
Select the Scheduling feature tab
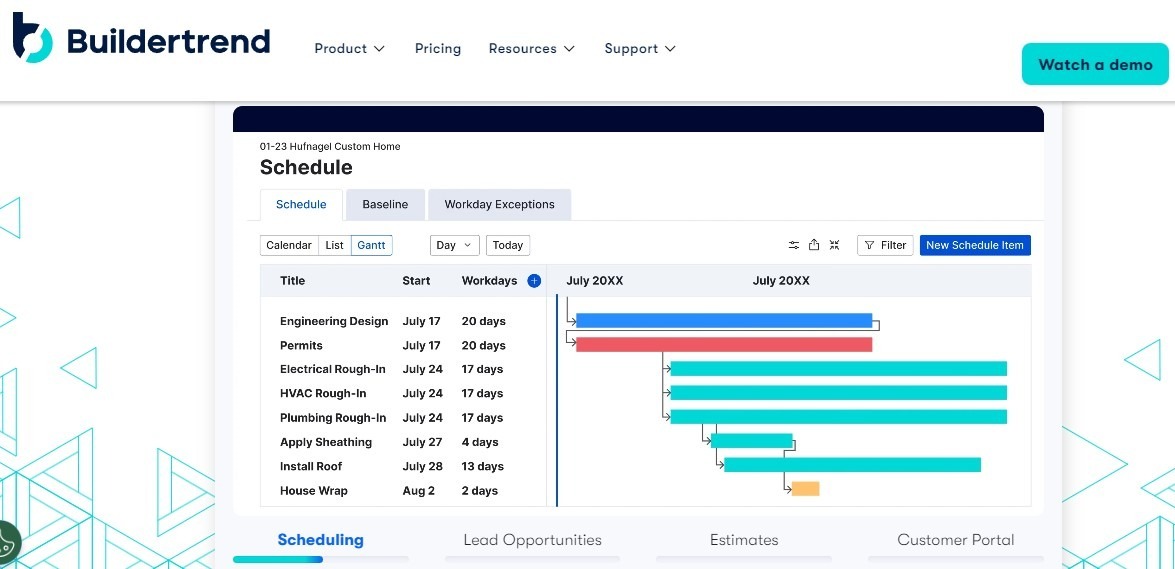[321, 540]
